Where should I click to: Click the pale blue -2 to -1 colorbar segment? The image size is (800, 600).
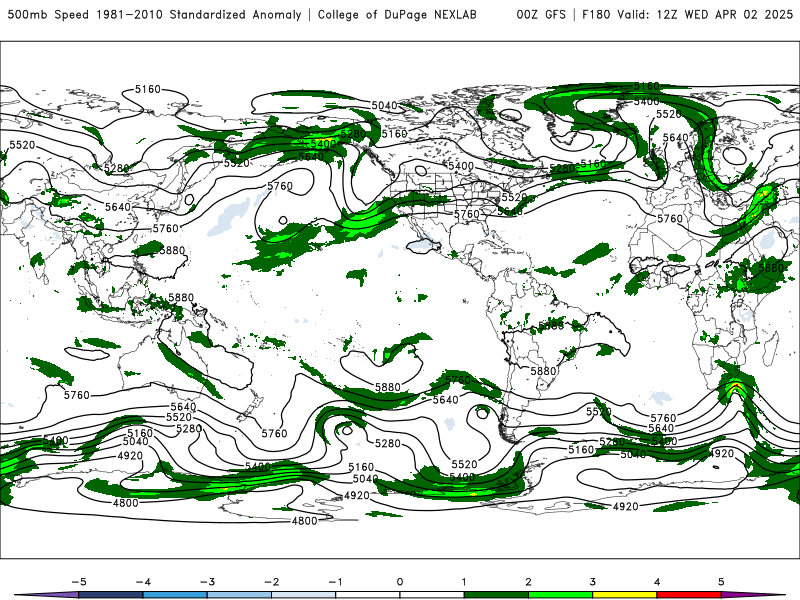pyautogui.click(x=304, y=595)
